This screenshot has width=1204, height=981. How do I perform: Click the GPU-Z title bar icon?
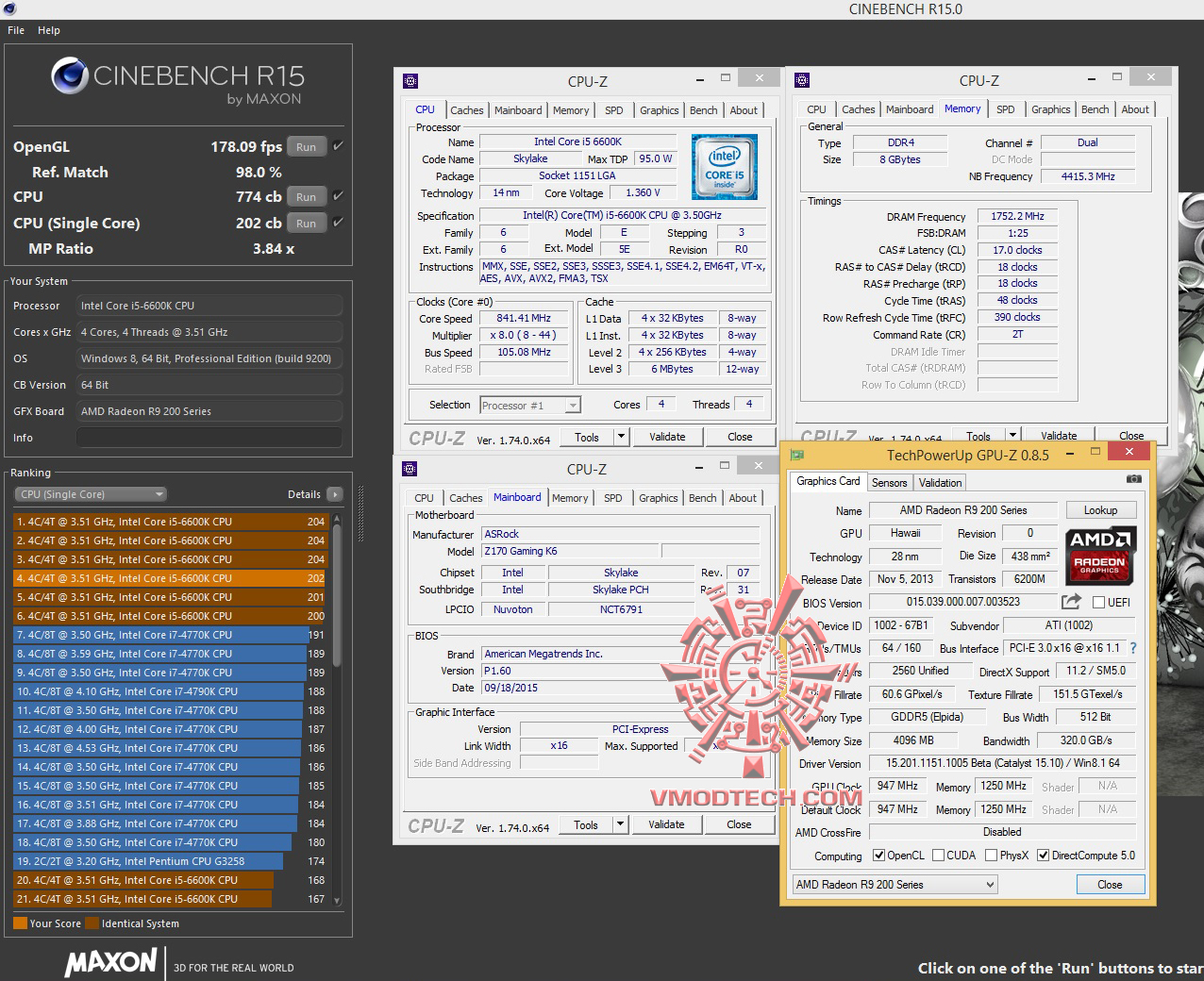[798, 455]
